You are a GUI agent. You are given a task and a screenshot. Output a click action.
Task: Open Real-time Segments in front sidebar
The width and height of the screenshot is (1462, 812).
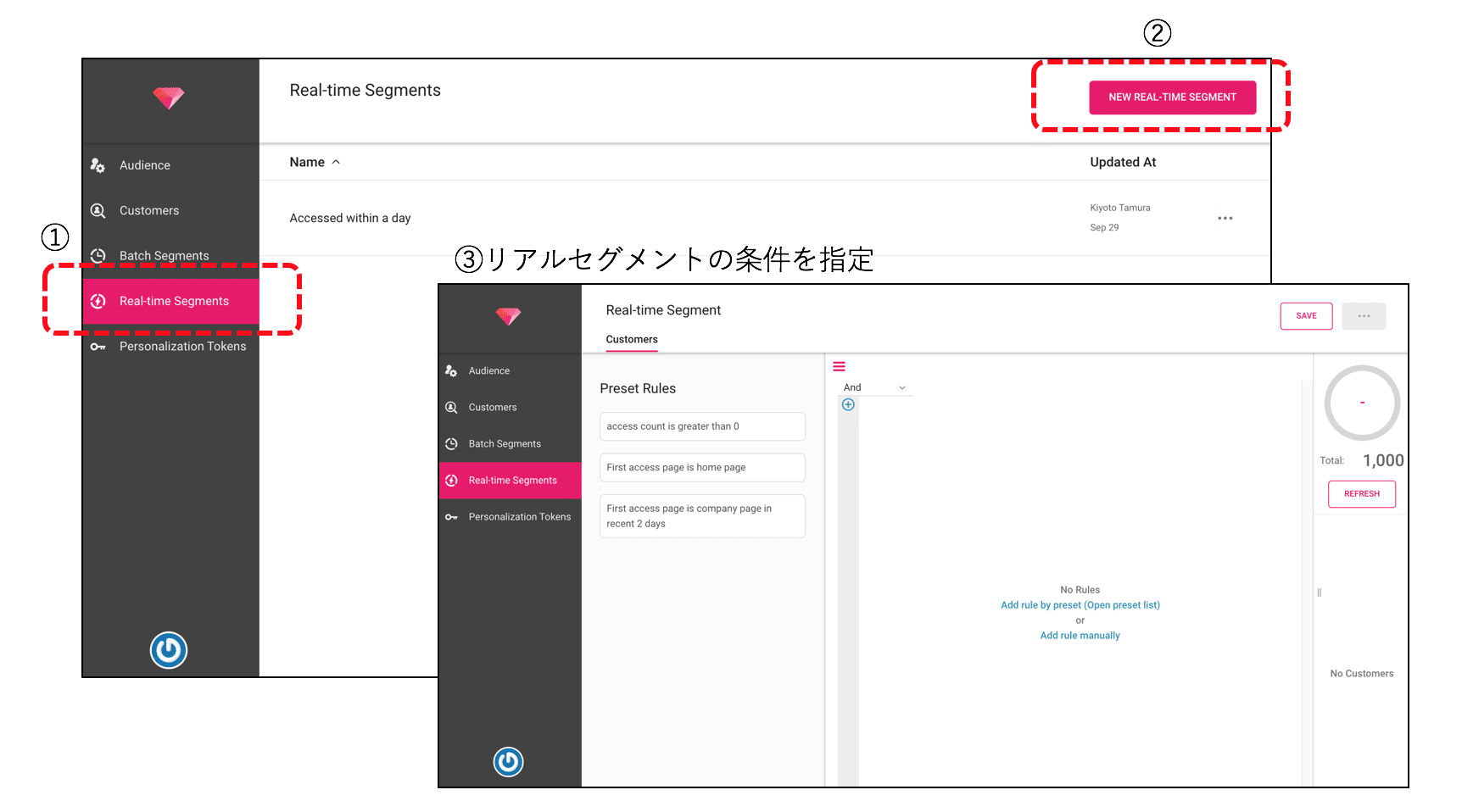coord(511,481)
